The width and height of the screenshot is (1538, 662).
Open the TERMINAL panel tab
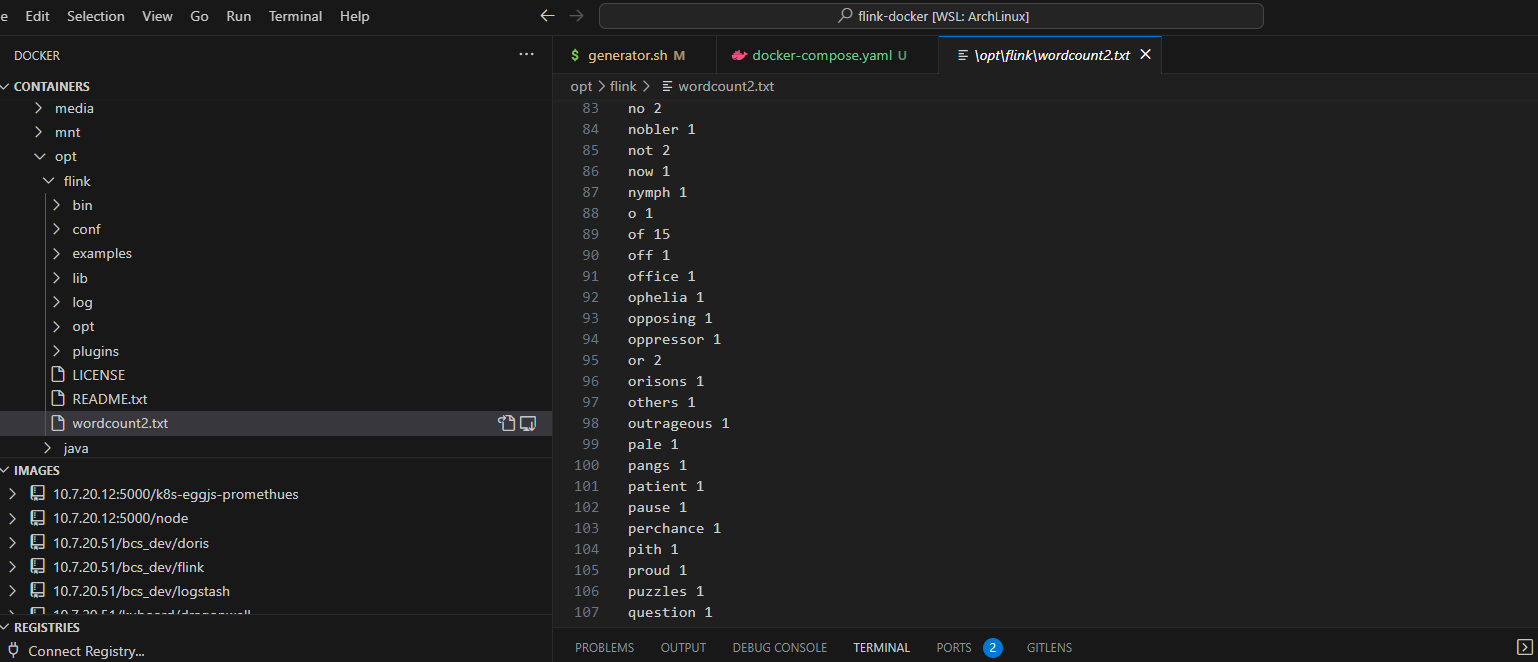[x=881, y=647]
